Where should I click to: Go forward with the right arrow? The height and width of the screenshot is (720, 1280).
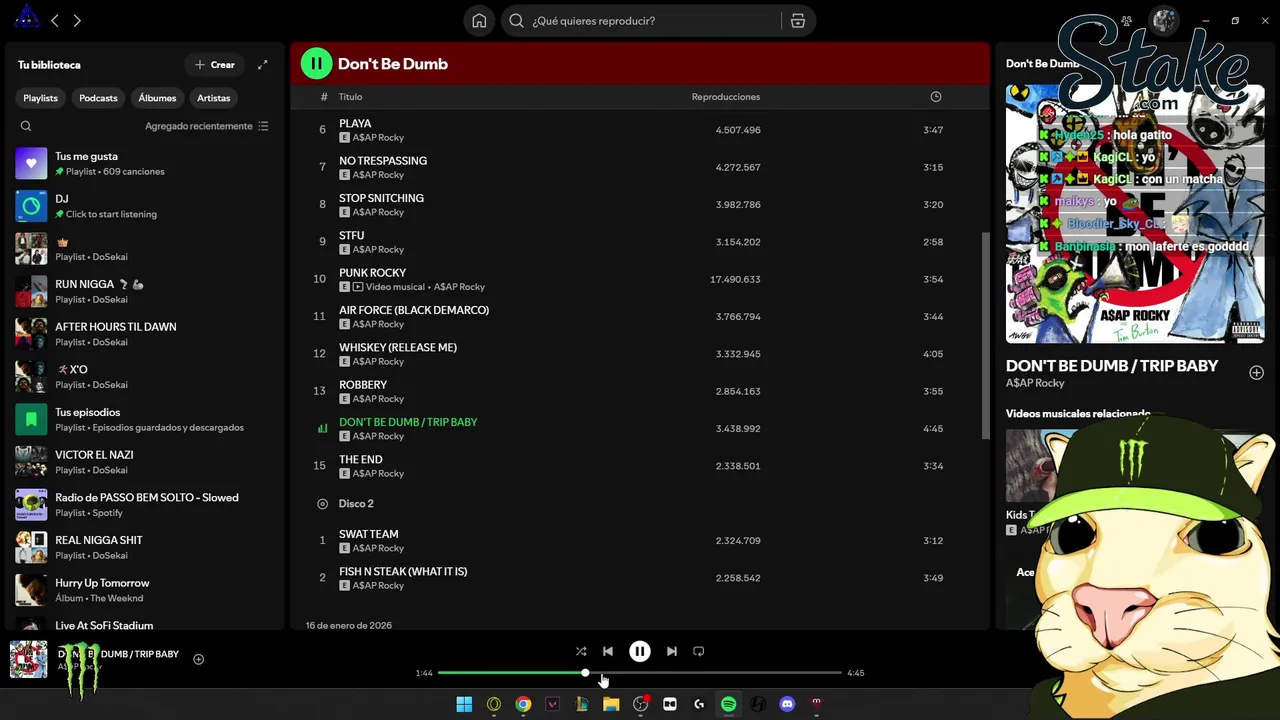(x=77, y=20)
